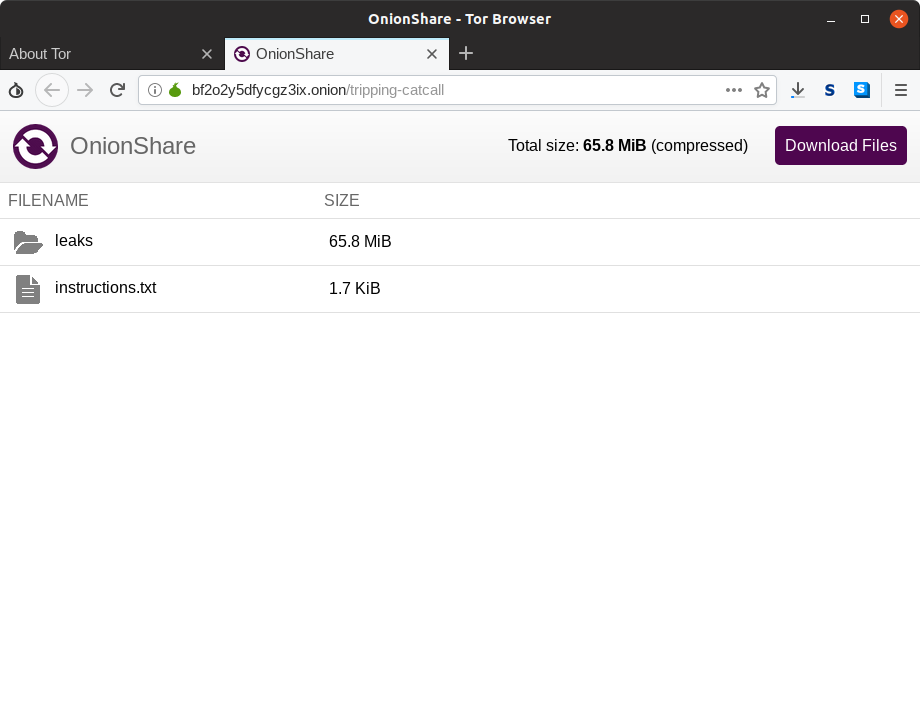Click the Total size text in header

(x=628, y=145)
